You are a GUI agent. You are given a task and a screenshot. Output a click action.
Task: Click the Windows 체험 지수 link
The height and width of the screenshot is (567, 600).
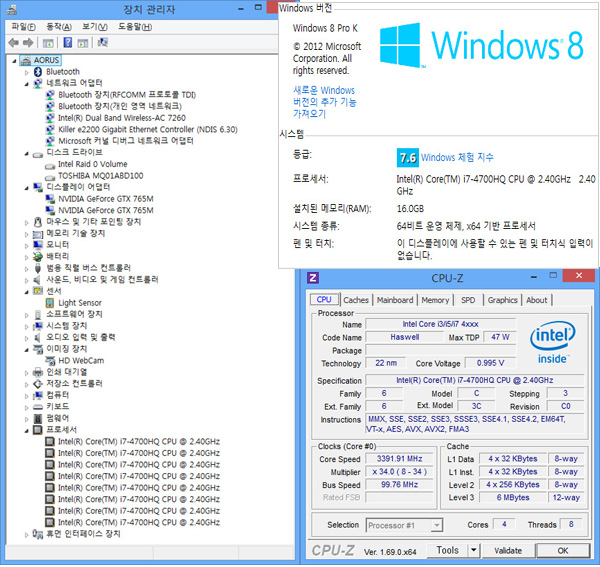(x=457, y=157)
